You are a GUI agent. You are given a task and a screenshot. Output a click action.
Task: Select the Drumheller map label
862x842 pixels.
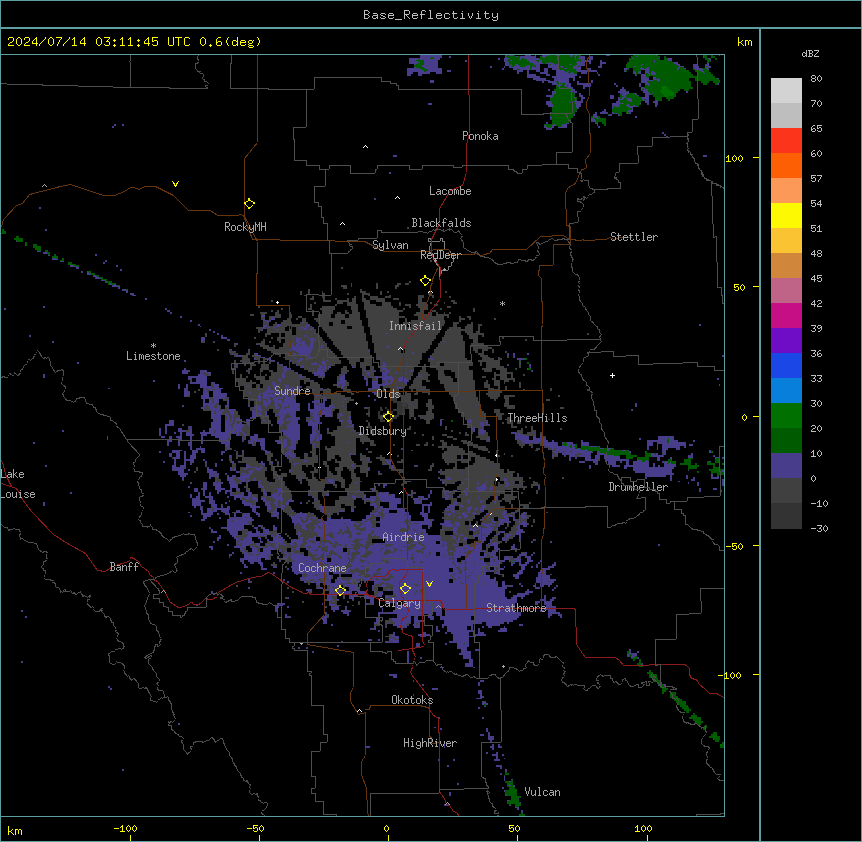tap(638, 487)
